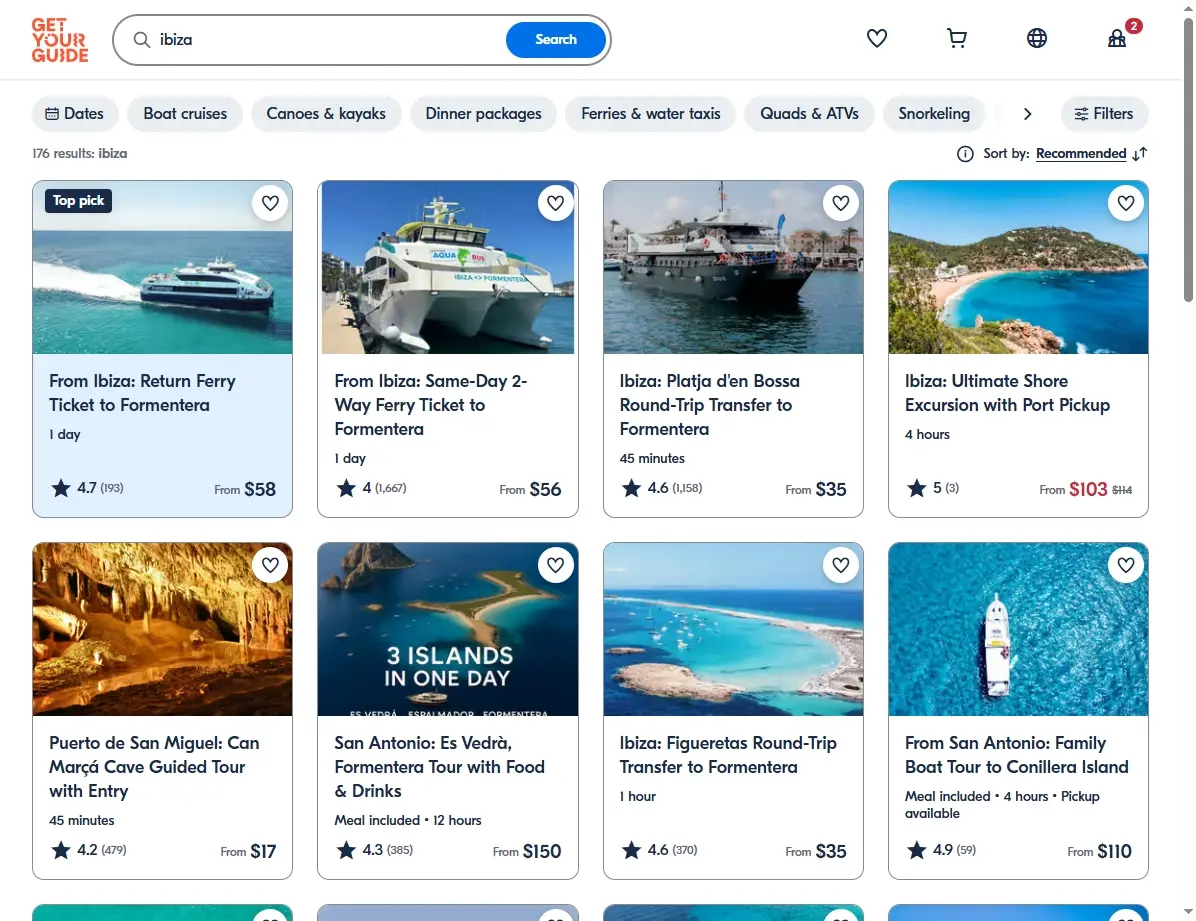Click the magnifier icon in search box
The height and width of the screenshot is (921, 1196).
click(x=142, y=40)
